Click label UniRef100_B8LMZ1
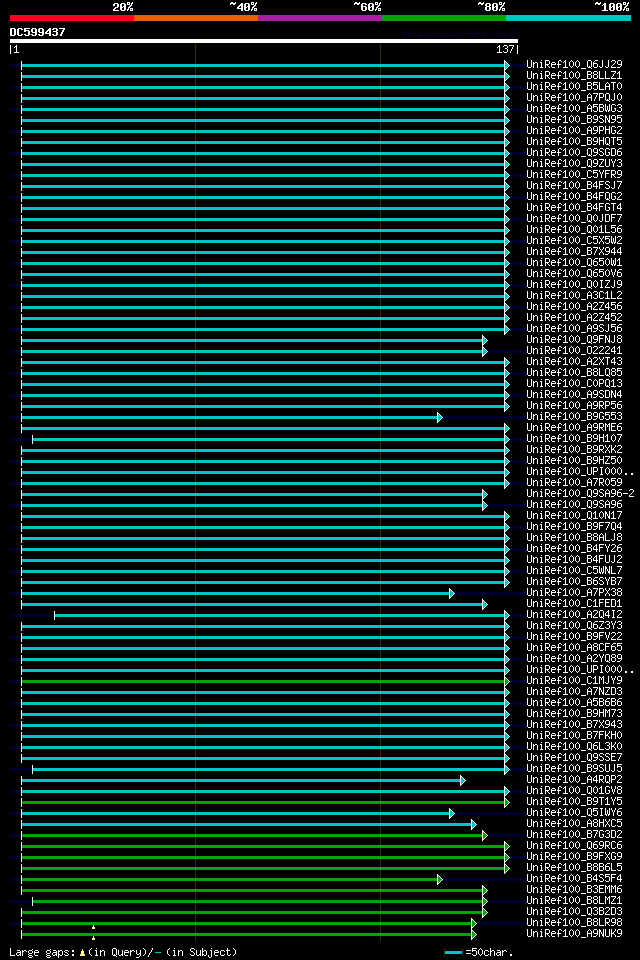 coord(574,901)
